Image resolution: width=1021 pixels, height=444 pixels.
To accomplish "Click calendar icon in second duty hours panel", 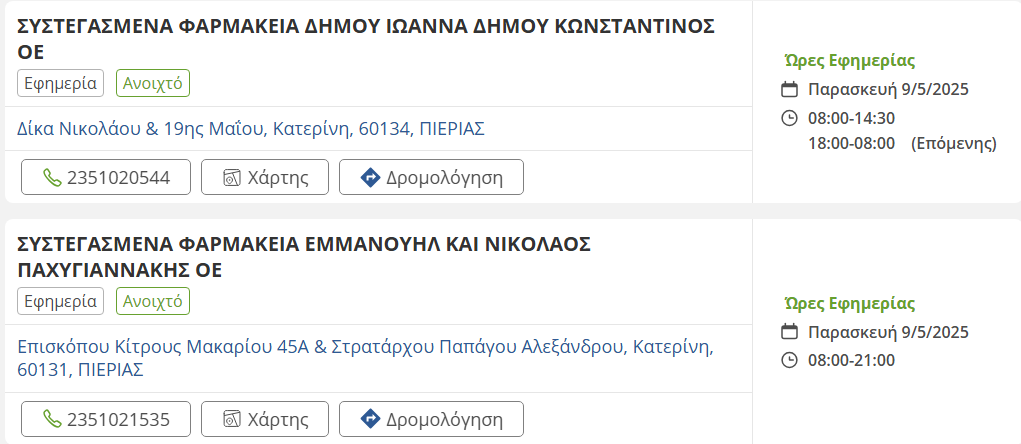I will [789, 332].
